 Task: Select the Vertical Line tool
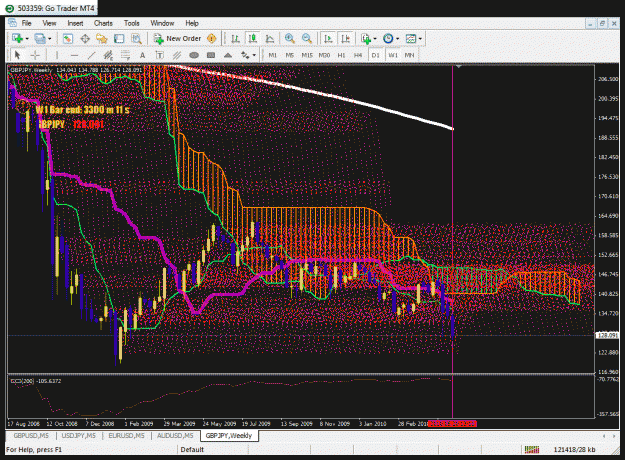[x=57, y=55]
